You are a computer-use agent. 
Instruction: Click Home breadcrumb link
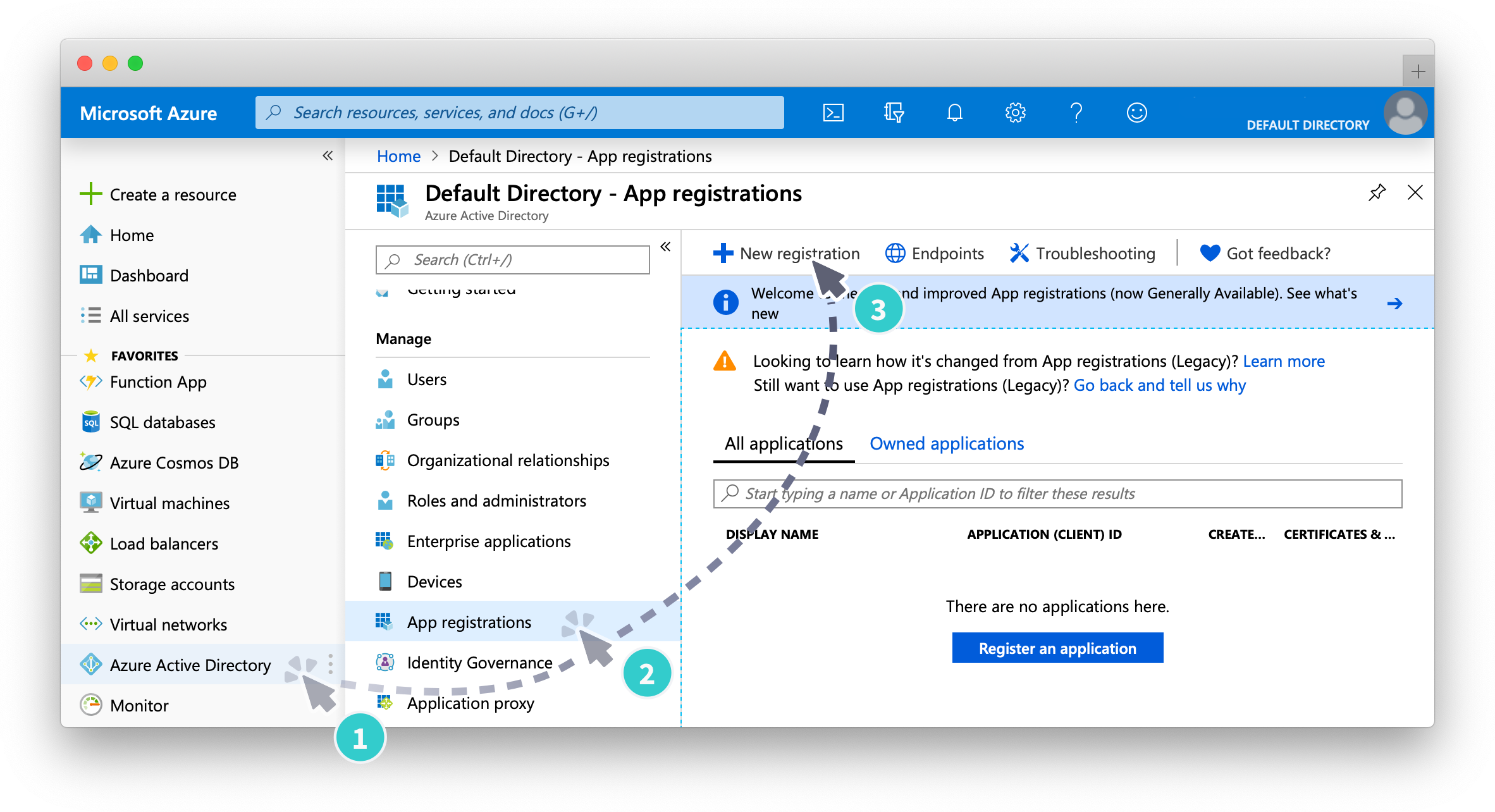pos(398,156)
